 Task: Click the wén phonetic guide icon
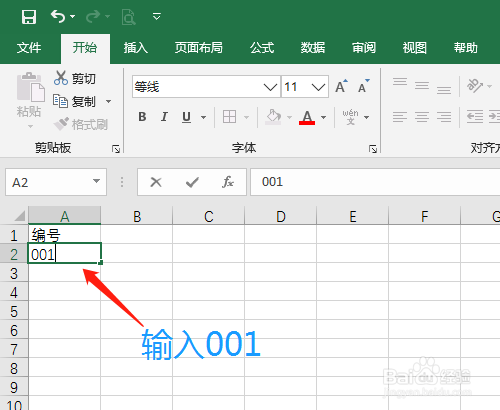point(350,117)
